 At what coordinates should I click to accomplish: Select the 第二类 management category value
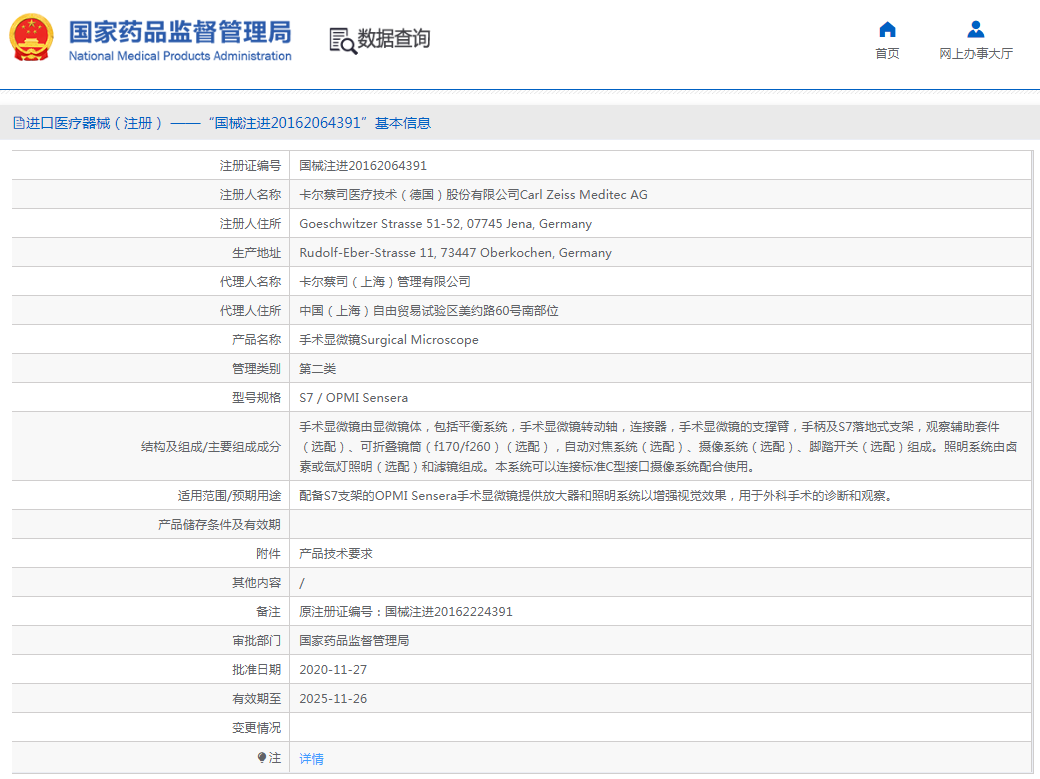point(318,369)
